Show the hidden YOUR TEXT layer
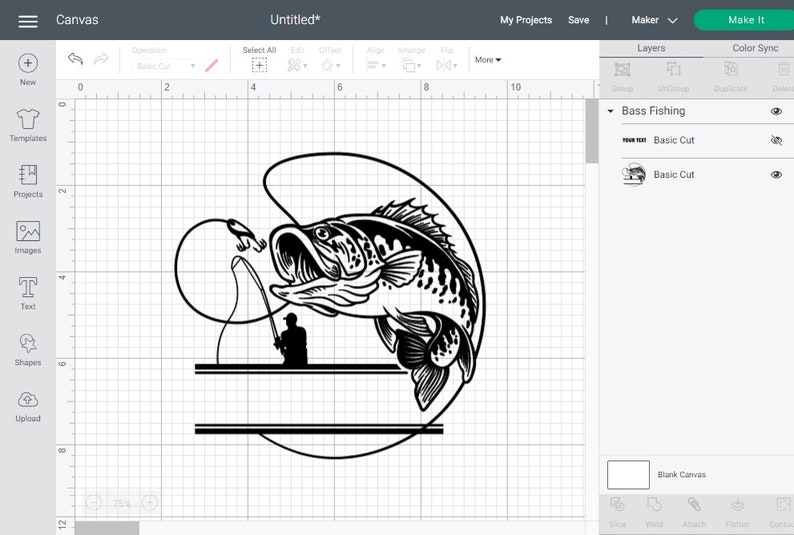 [x=776, y=141]
